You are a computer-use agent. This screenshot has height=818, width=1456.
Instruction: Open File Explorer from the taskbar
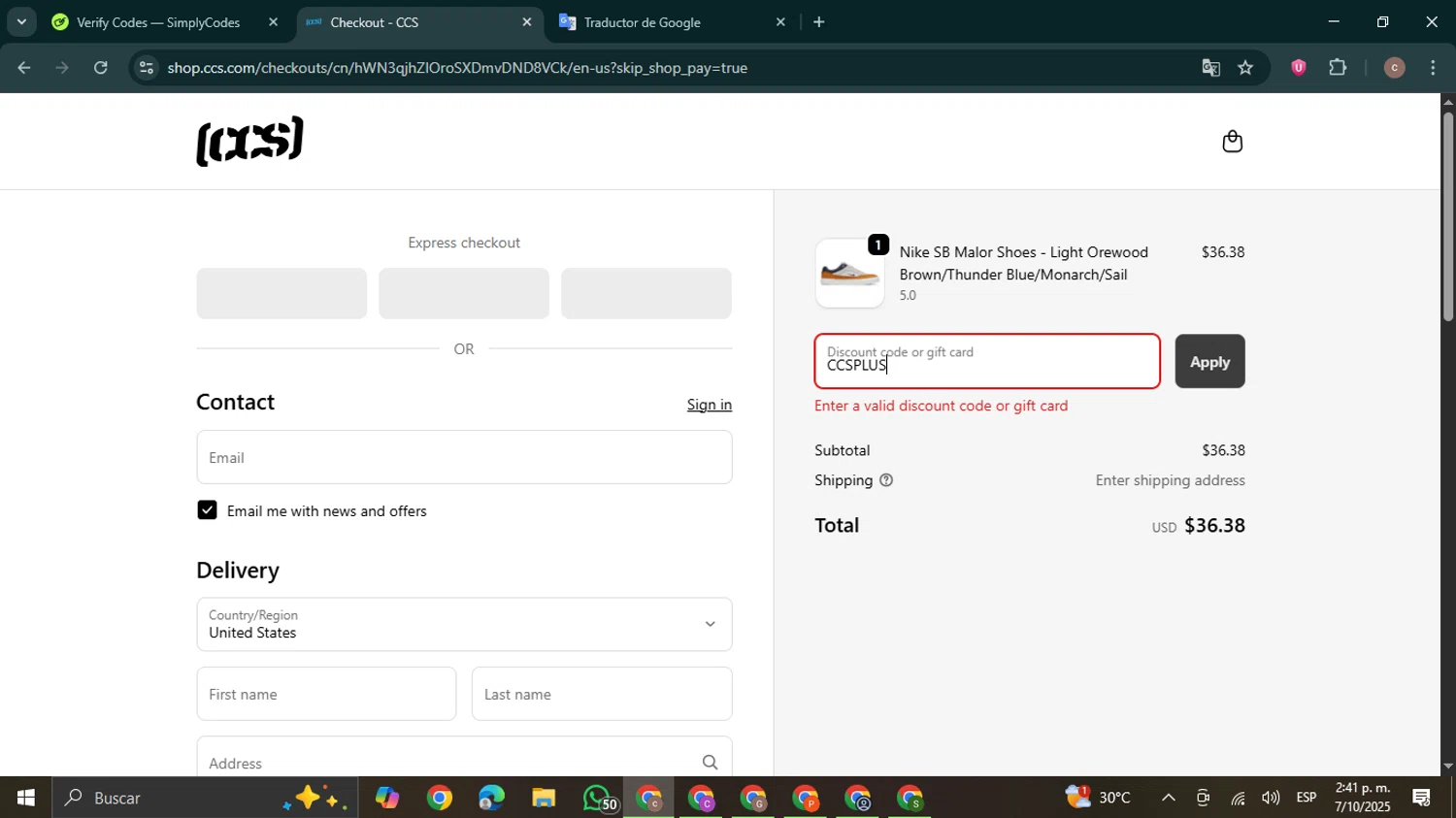point(544,798)
